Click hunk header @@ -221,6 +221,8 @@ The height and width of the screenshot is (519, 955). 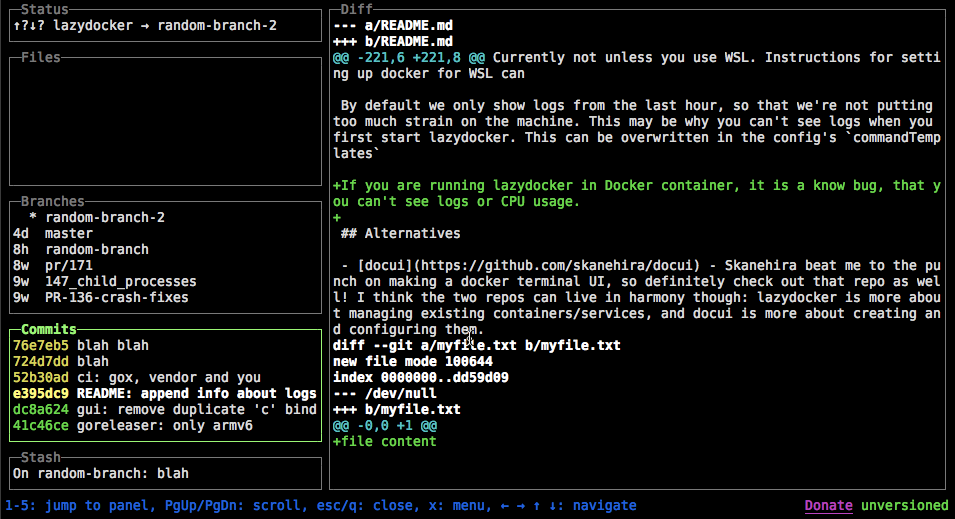tap(409, 57)
